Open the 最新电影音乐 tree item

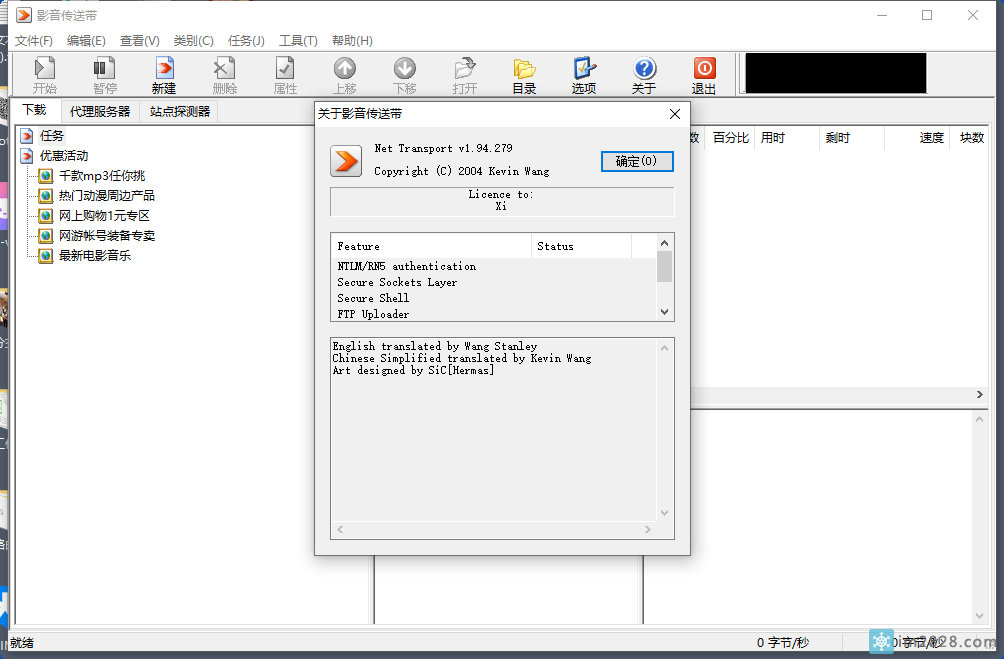coord(95,255)
